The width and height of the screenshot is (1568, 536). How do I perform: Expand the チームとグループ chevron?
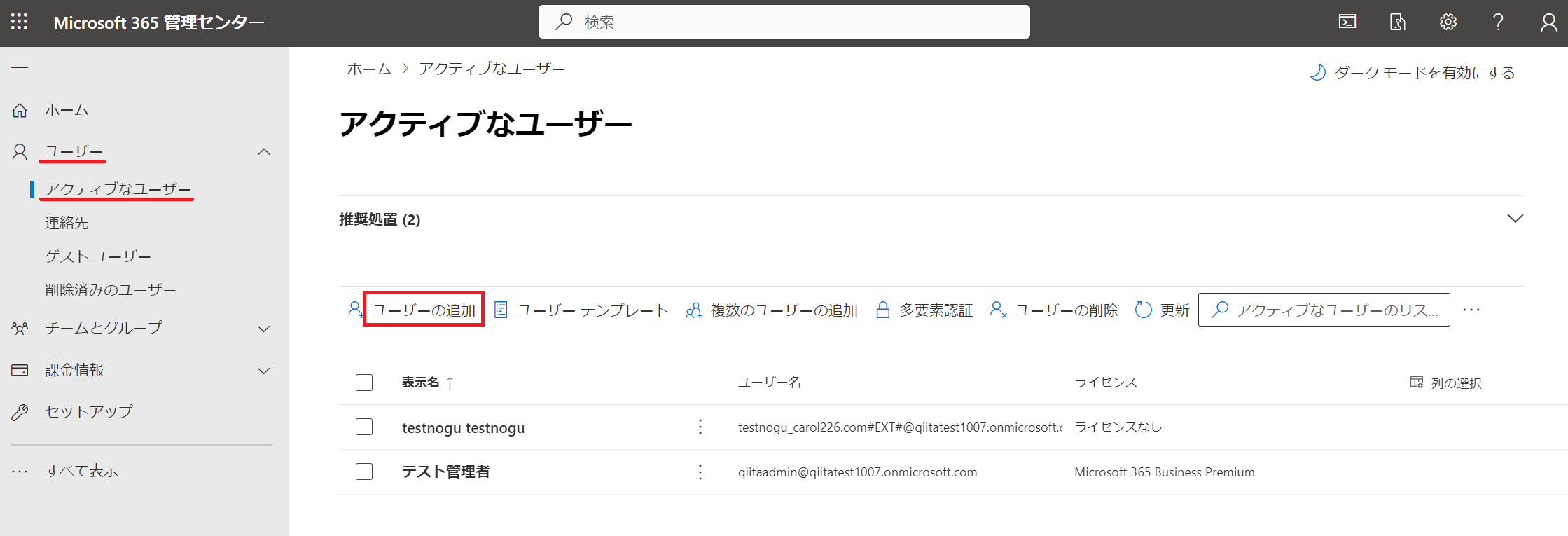(264, 329)
